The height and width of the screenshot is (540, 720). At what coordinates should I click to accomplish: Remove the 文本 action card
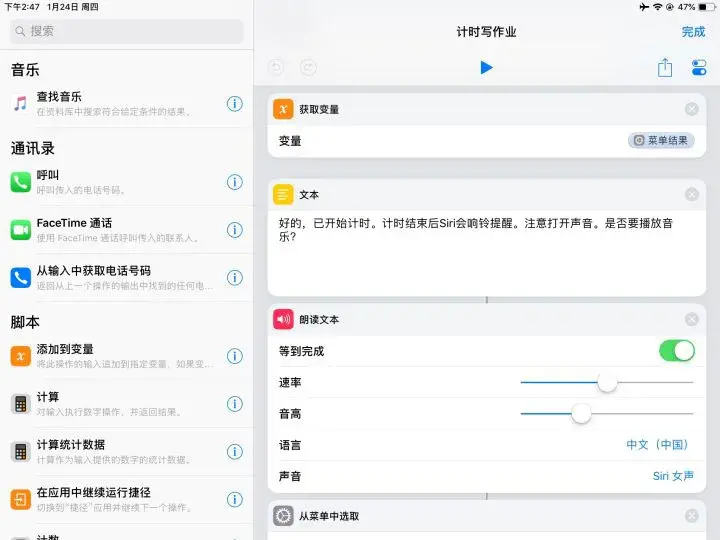692,195
